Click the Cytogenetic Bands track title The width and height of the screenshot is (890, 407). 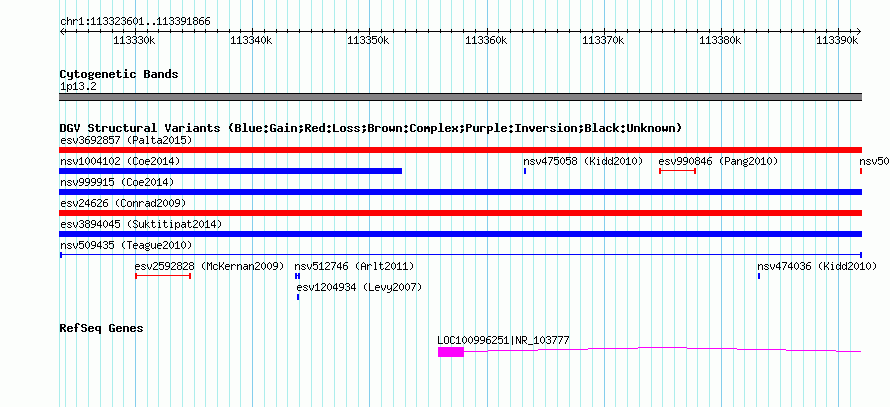click(119, 74)
